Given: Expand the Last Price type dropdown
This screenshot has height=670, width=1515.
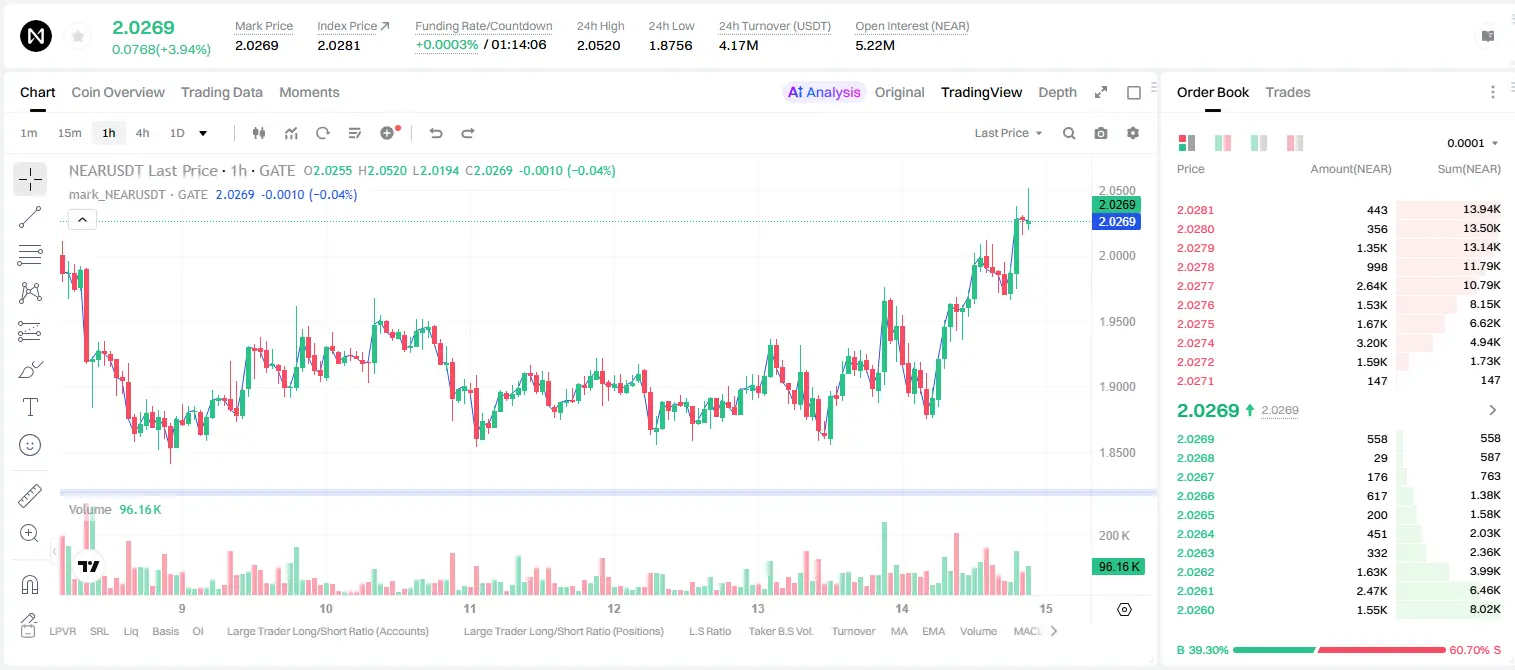Looking at the screenshot, I should tap(1008, 133).
